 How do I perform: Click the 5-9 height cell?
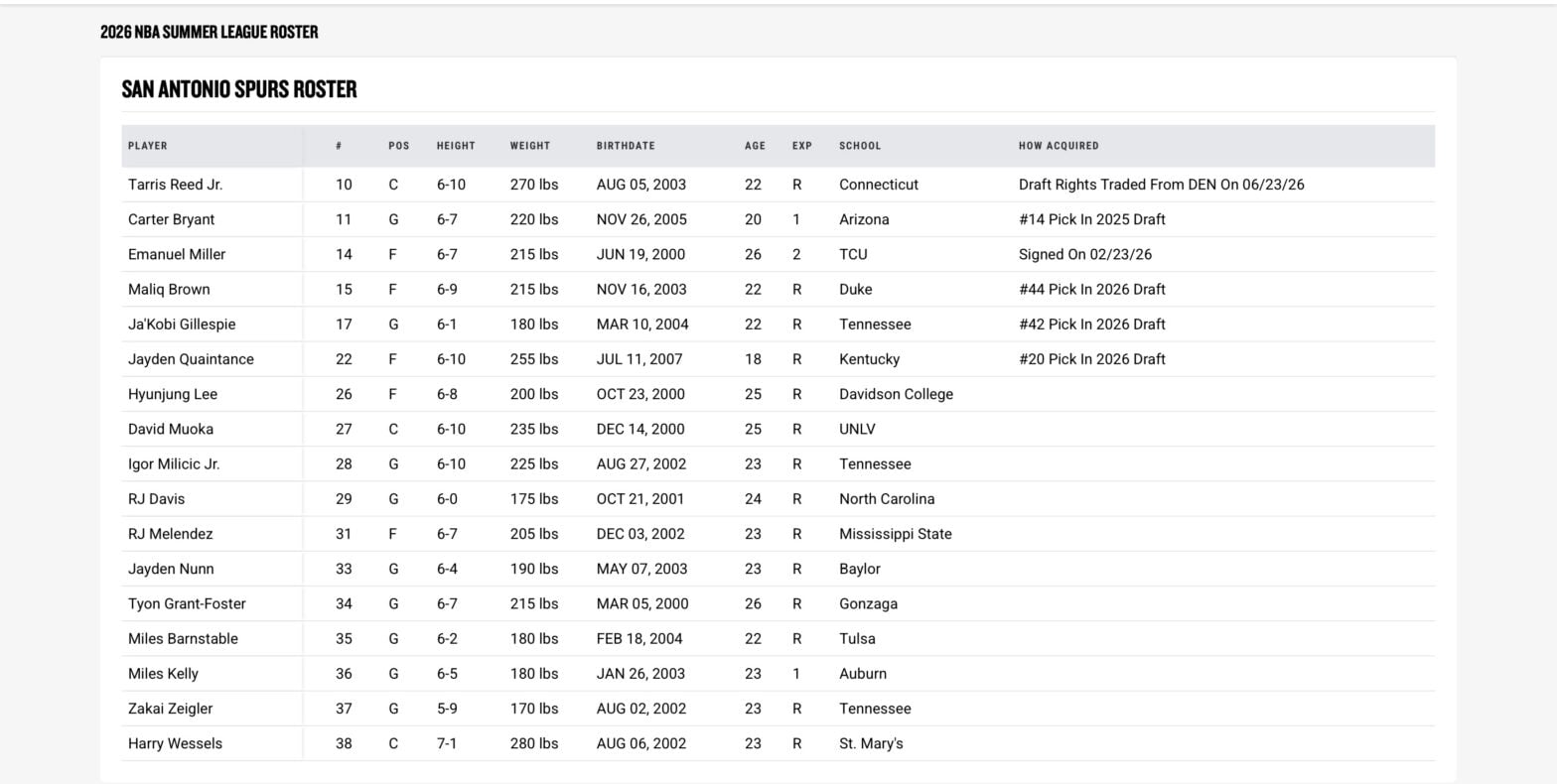447,709
